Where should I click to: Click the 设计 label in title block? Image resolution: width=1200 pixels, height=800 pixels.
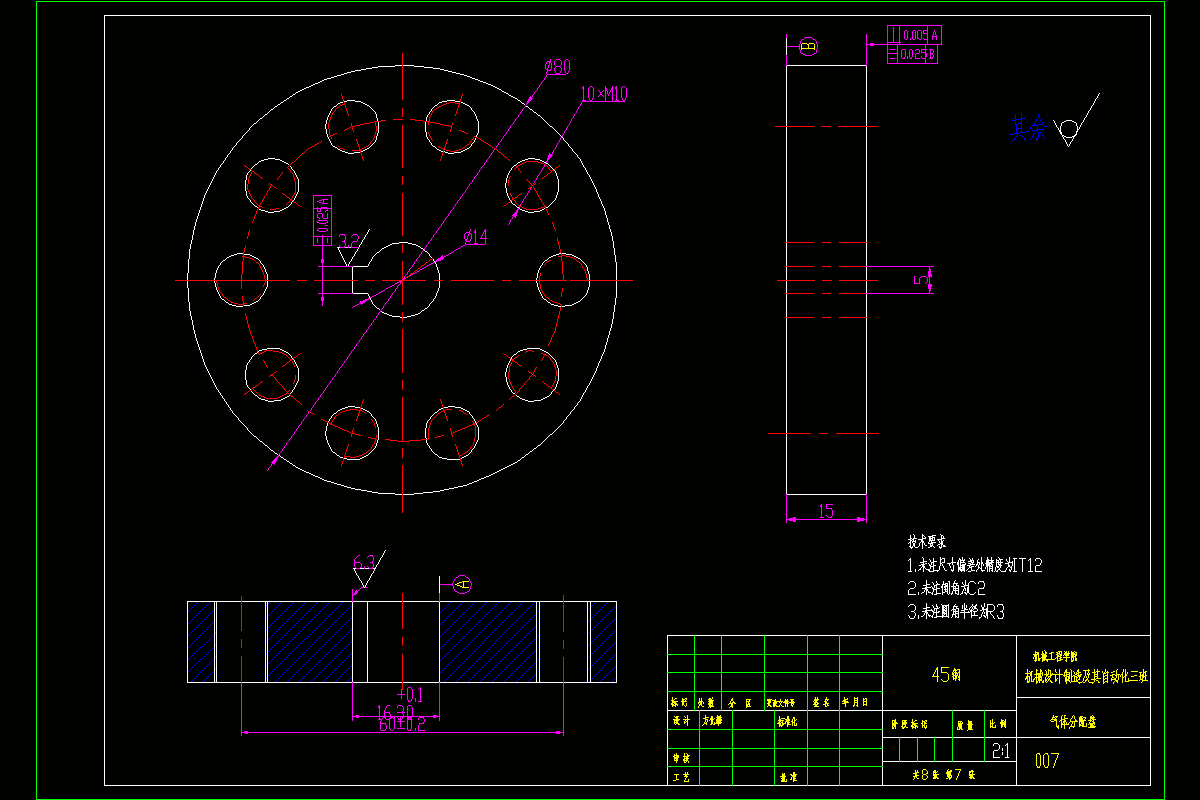680,720
